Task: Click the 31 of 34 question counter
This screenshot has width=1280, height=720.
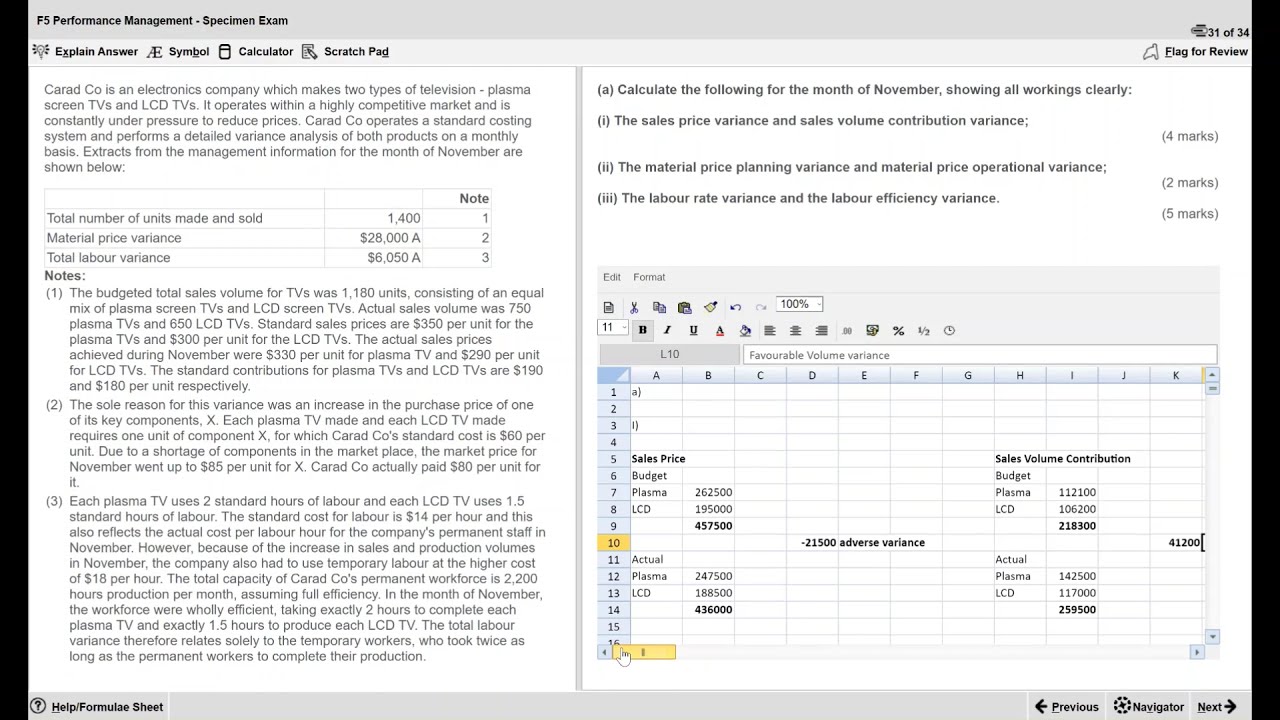Action: (1220, 33)
